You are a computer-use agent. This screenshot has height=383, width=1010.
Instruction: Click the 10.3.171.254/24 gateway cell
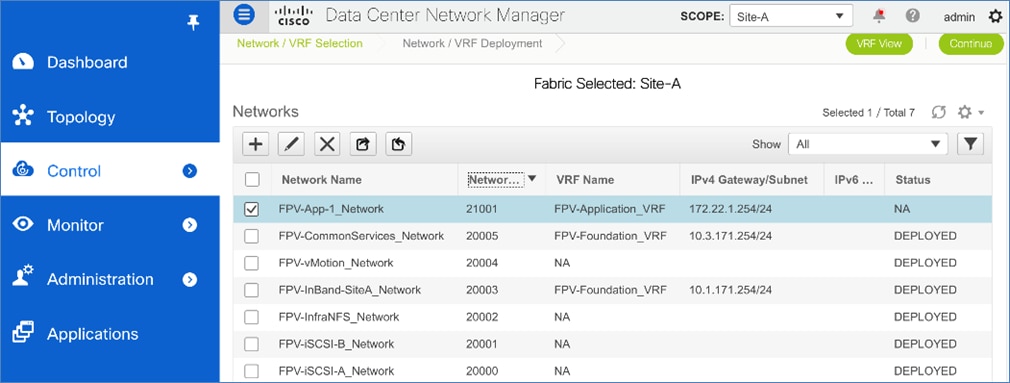[730, 236]
